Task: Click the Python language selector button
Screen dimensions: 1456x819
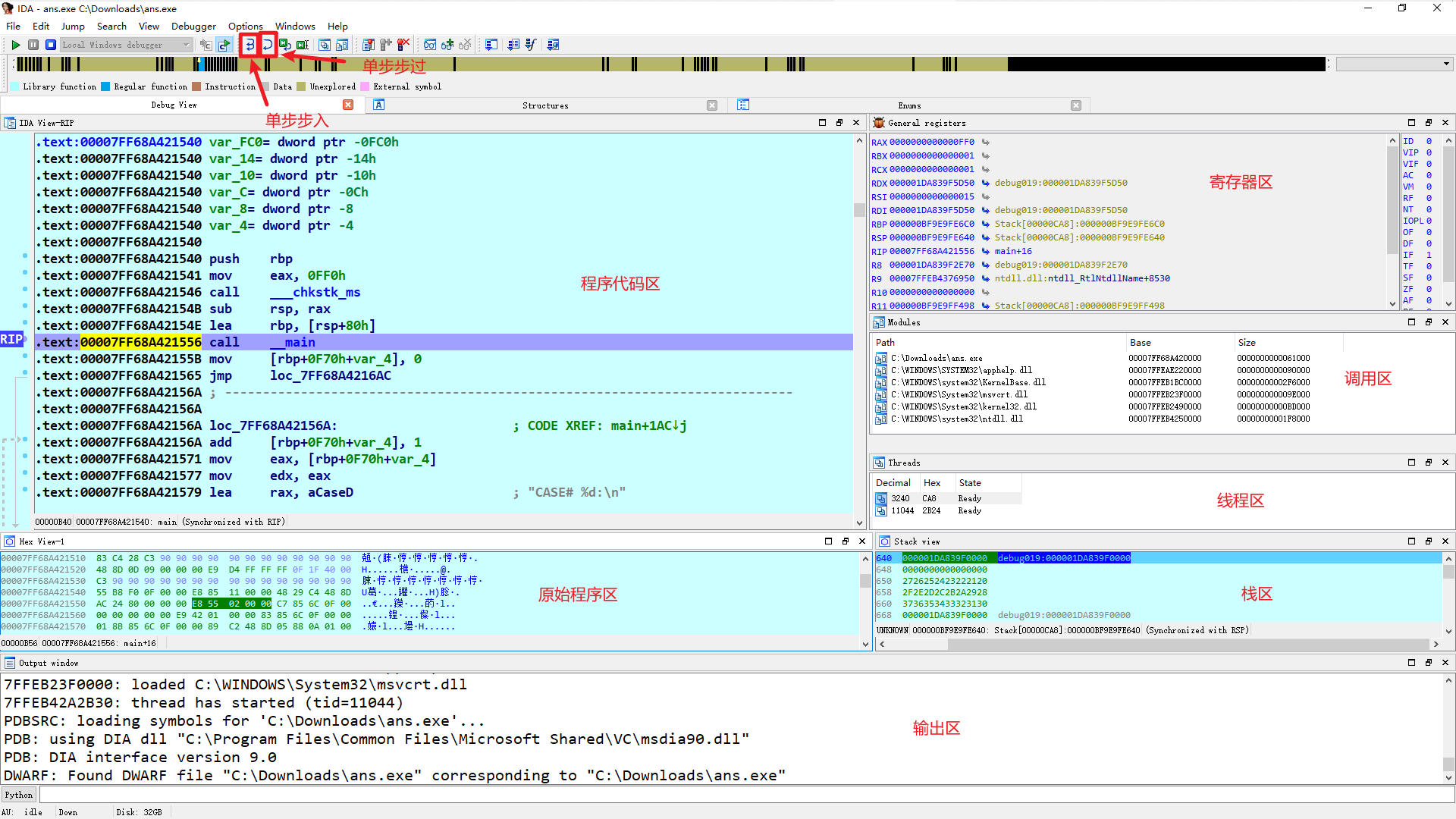Action: [19, 795]
